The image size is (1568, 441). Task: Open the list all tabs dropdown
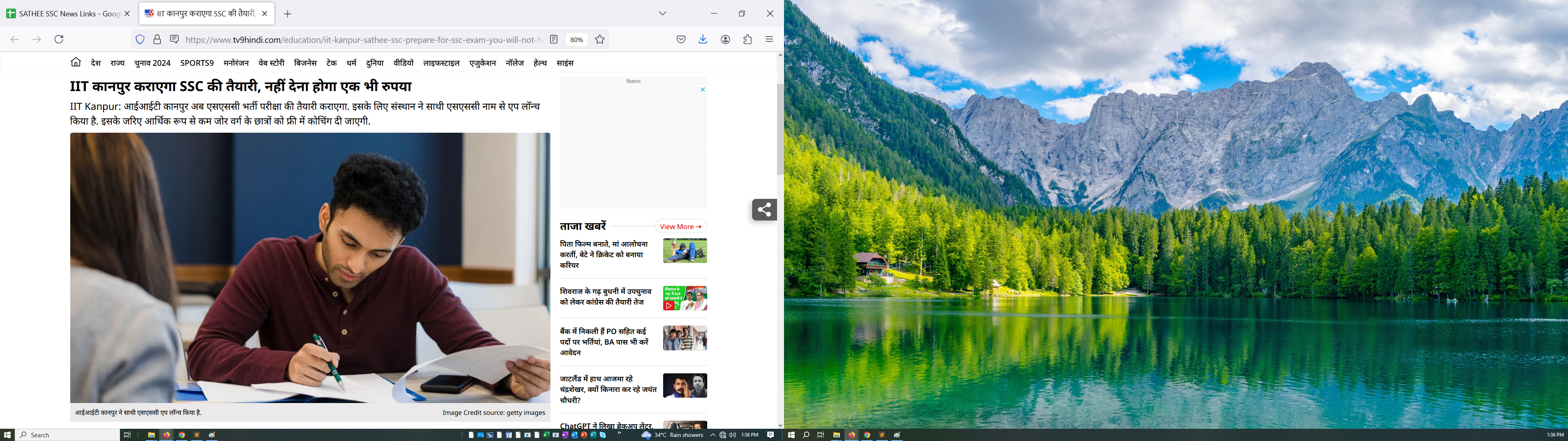(663, 13)
